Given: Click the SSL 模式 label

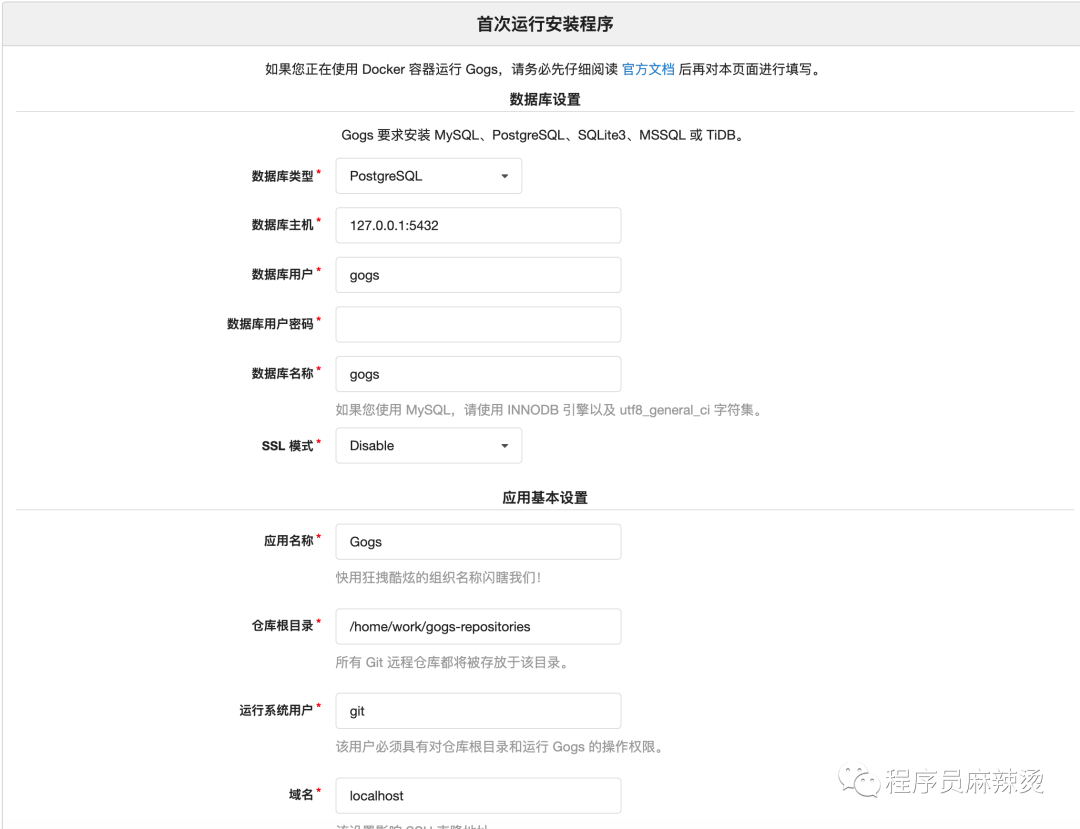Looking at the screenshot, I should coord(287,445).
